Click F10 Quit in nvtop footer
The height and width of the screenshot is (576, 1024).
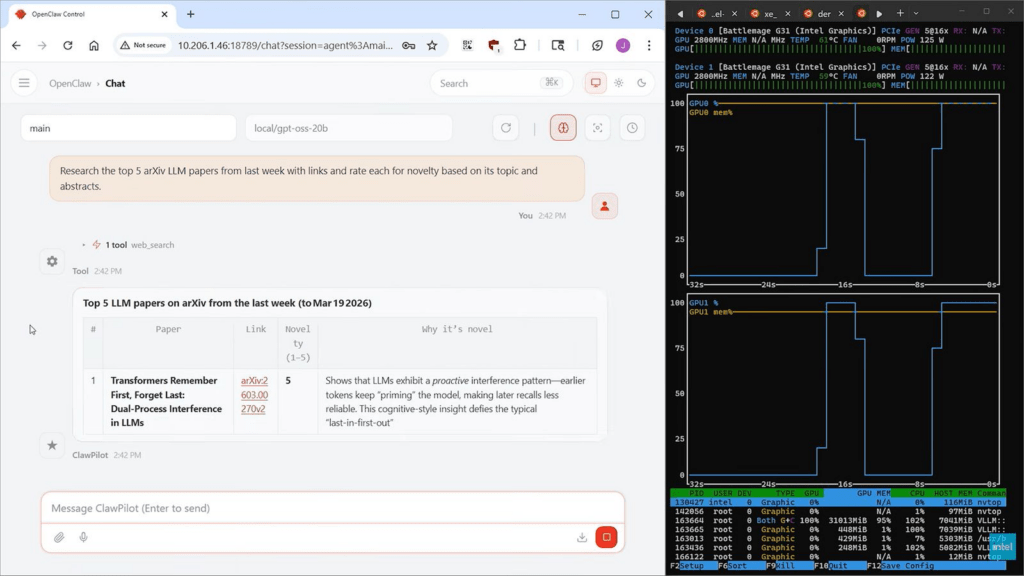[831, 566]
